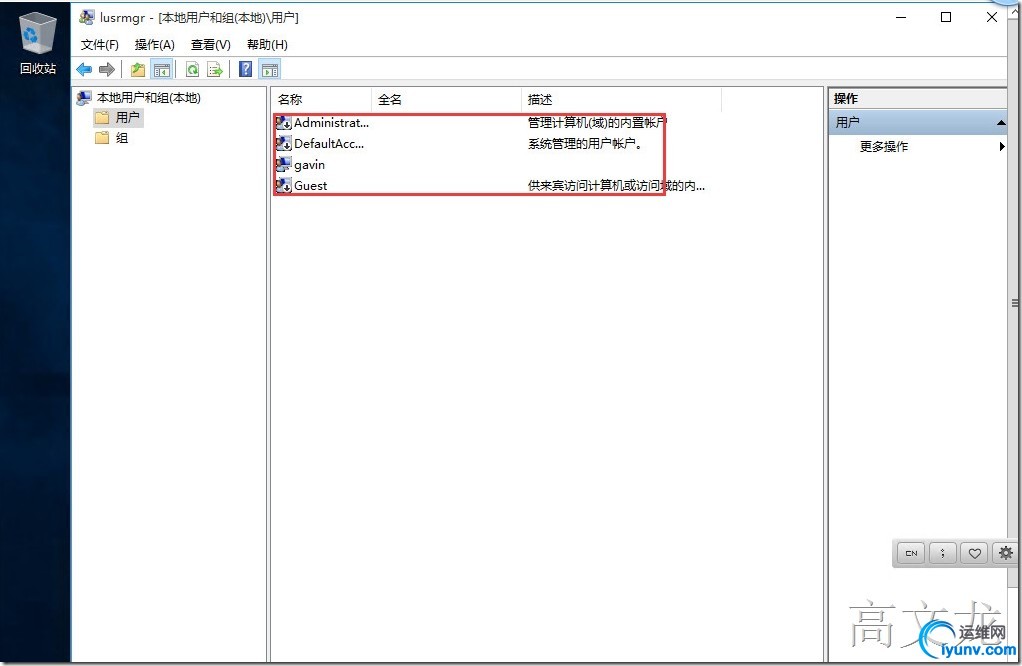The width and height of the screenshot is (1022, 666).
Task: Sort by the 名称 column header
Action: tap(321, 100)
